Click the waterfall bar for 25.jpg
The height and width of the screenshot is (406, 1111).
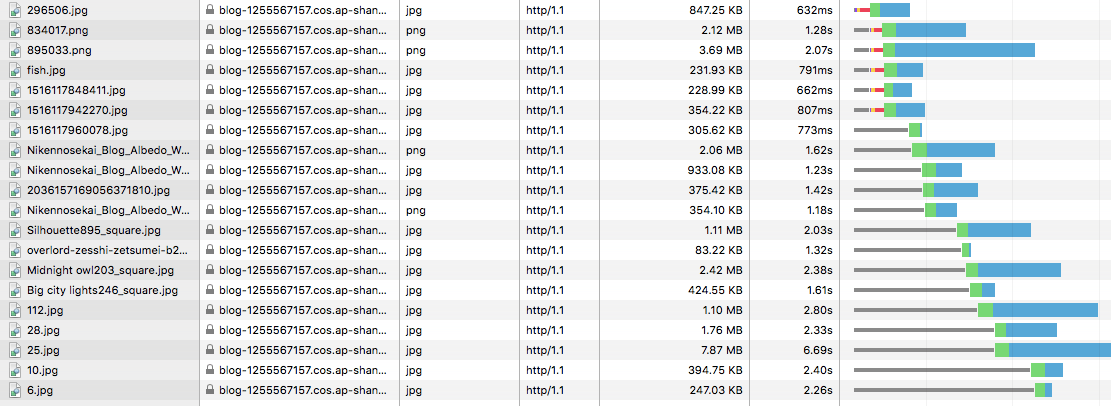click(x=982, y=350)
